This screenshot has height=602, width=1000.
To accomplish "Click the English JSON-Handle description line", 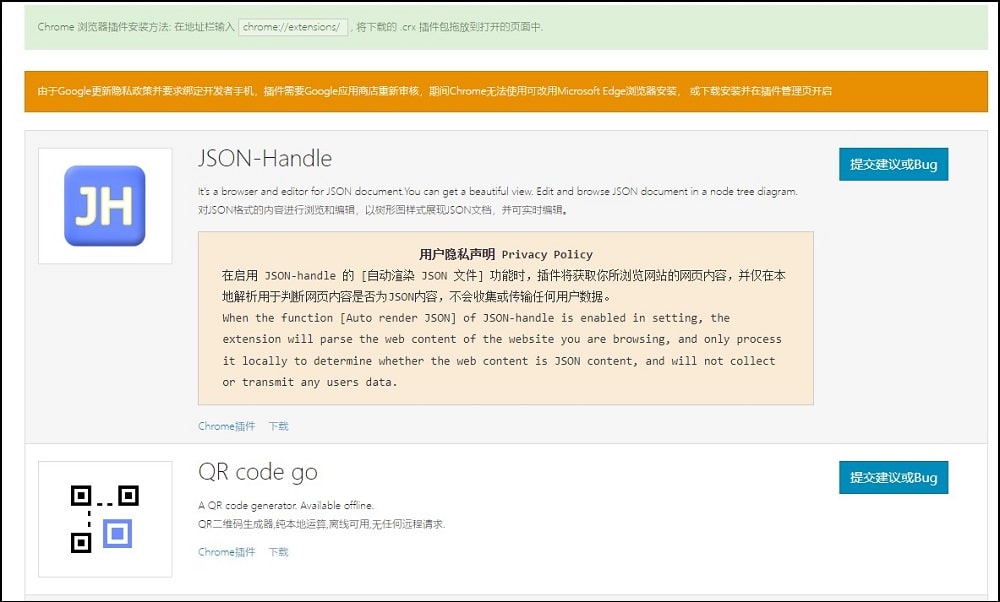I will point(497,191).
